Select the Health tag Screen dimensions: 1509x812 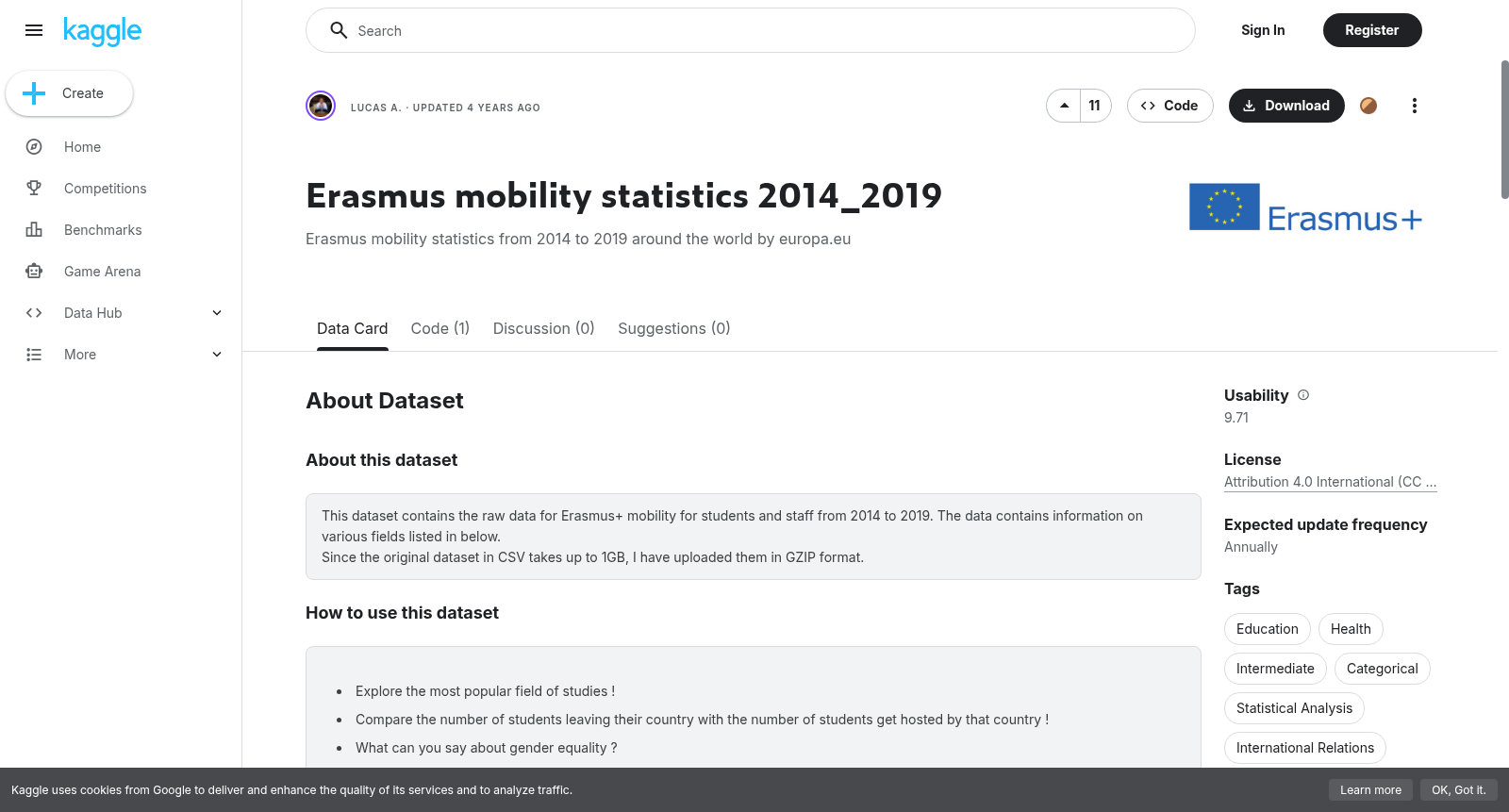click(1351, 629)
